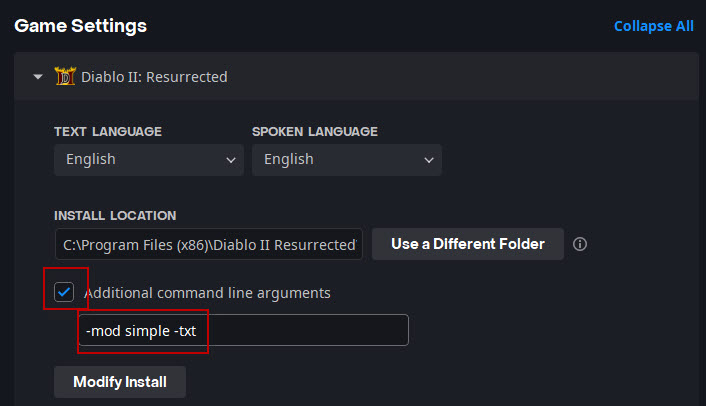Select English in the Spoken Language box
706x406 pixels.
click(289, 159)
